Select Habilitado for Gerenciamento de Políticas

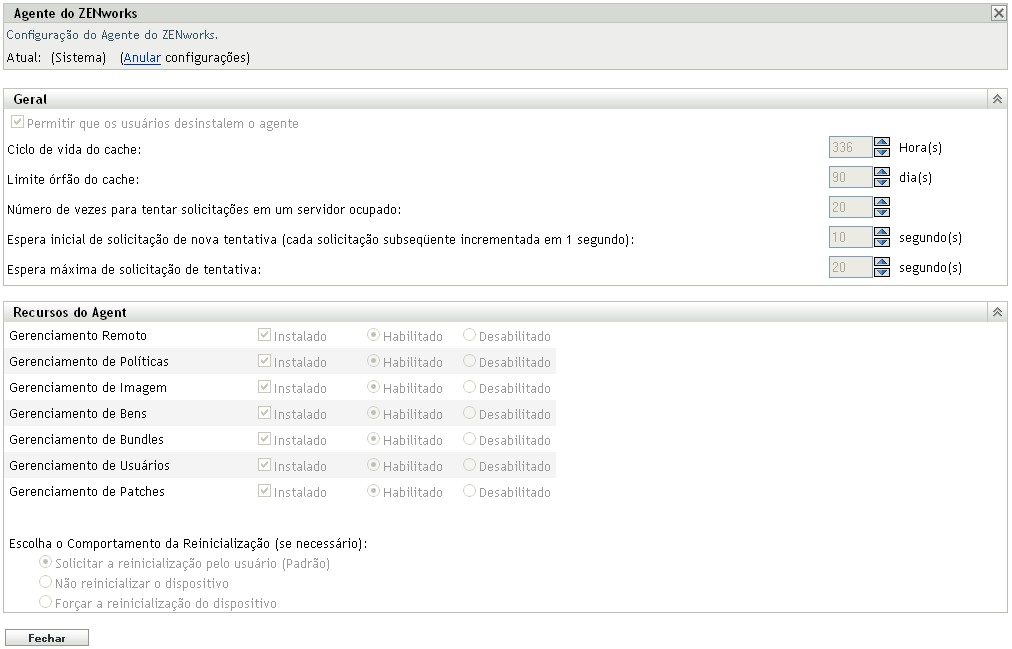373,361
